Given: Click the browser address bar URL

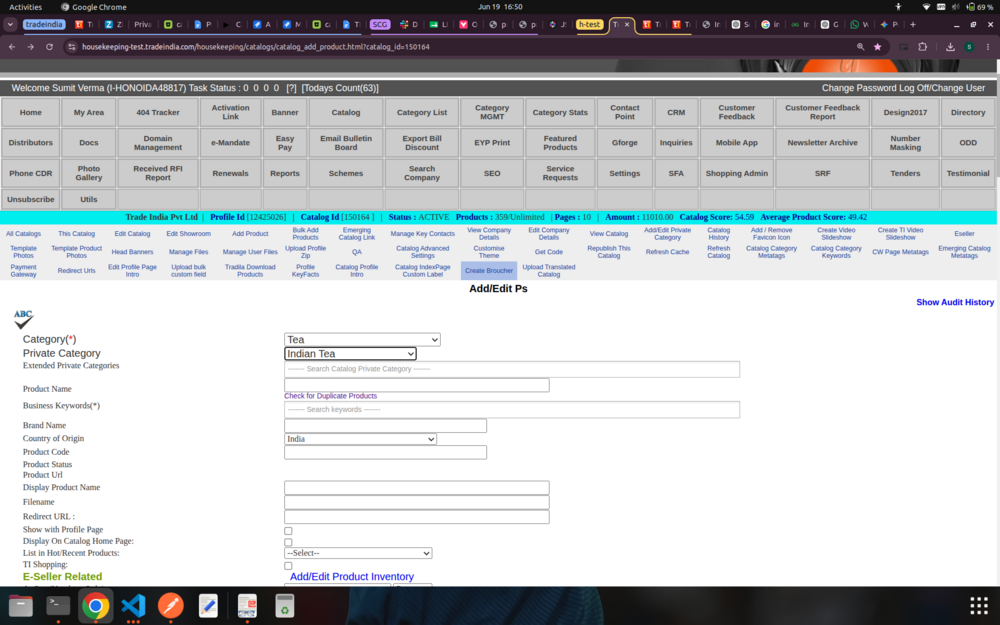Looking at the screenshot, I should (x=256, y=47).
